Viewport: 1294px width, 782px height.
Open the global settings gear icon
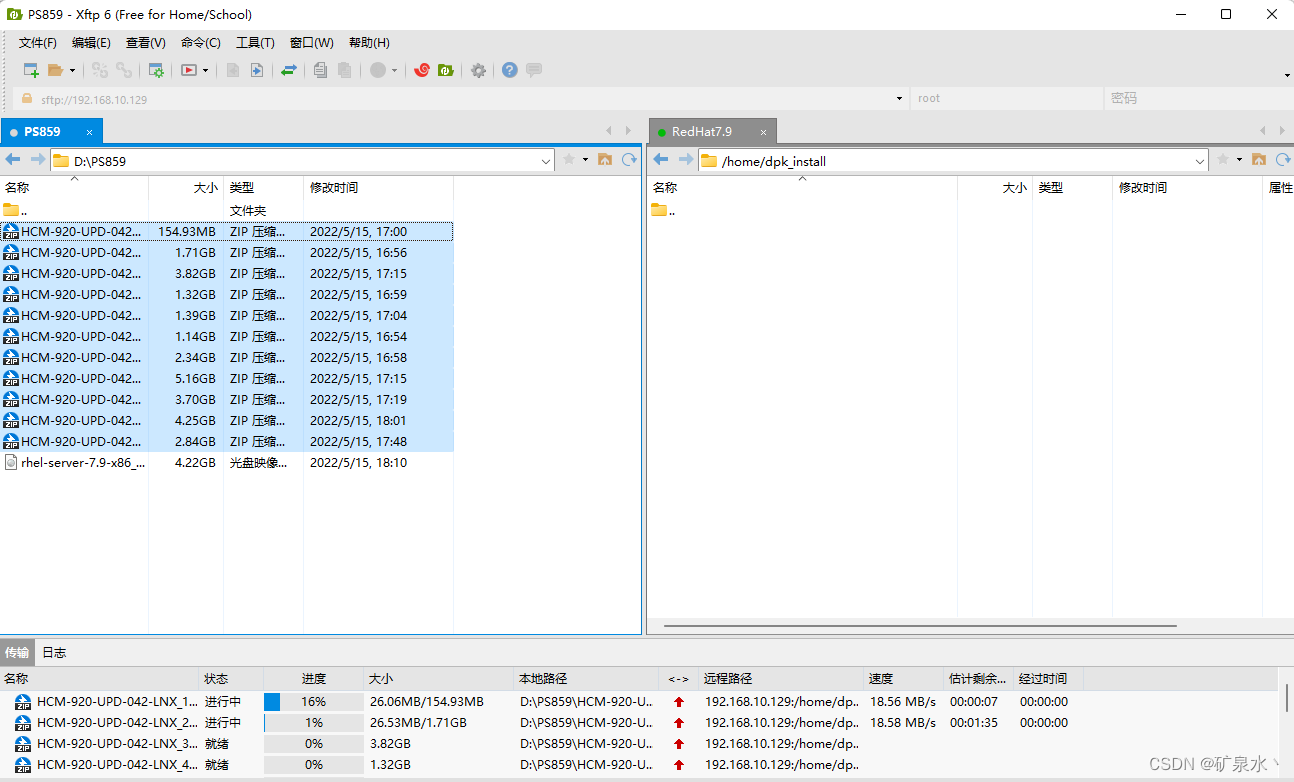point(478,70)
